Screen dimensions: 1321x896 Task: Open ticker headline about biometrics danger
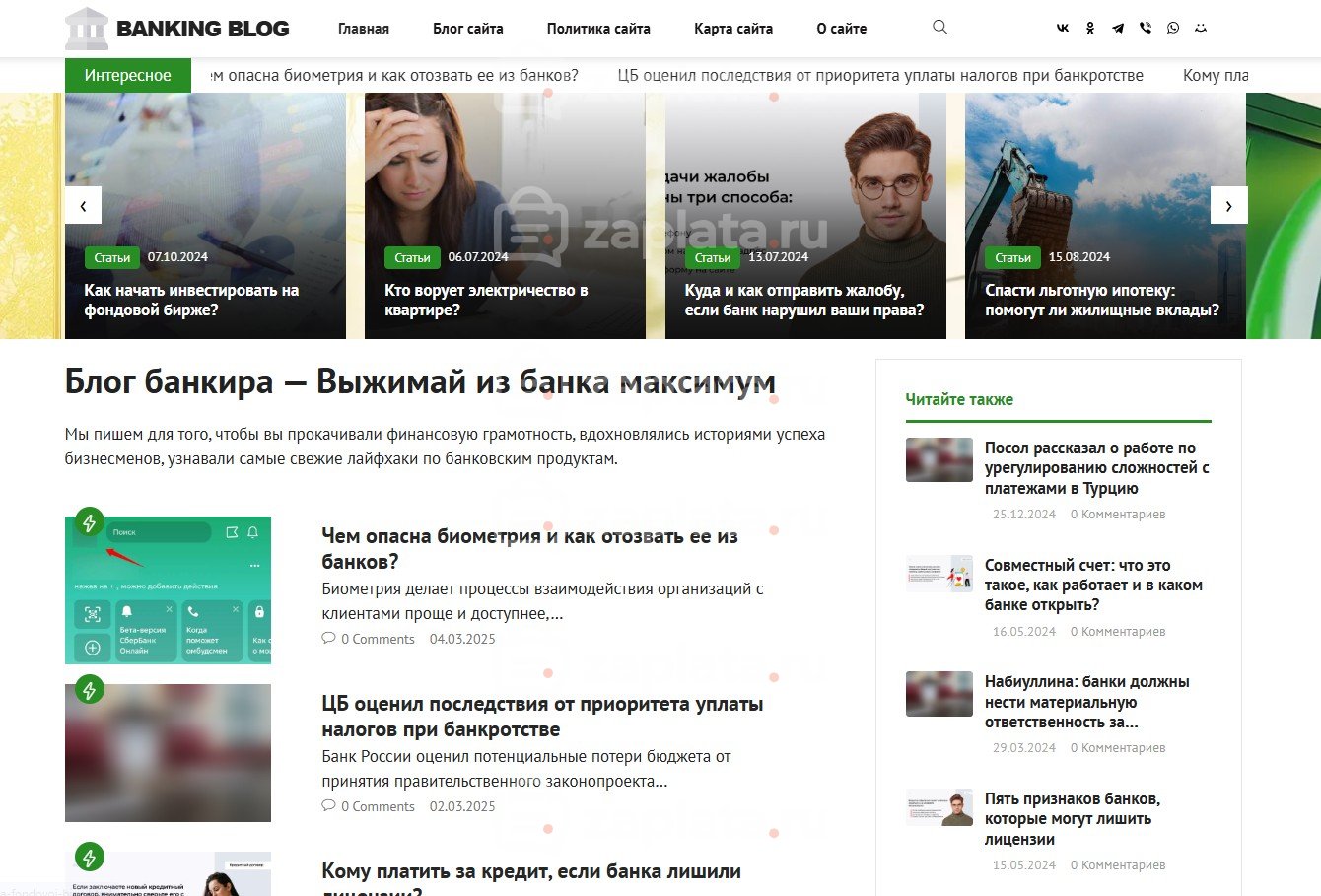[394, 75]
